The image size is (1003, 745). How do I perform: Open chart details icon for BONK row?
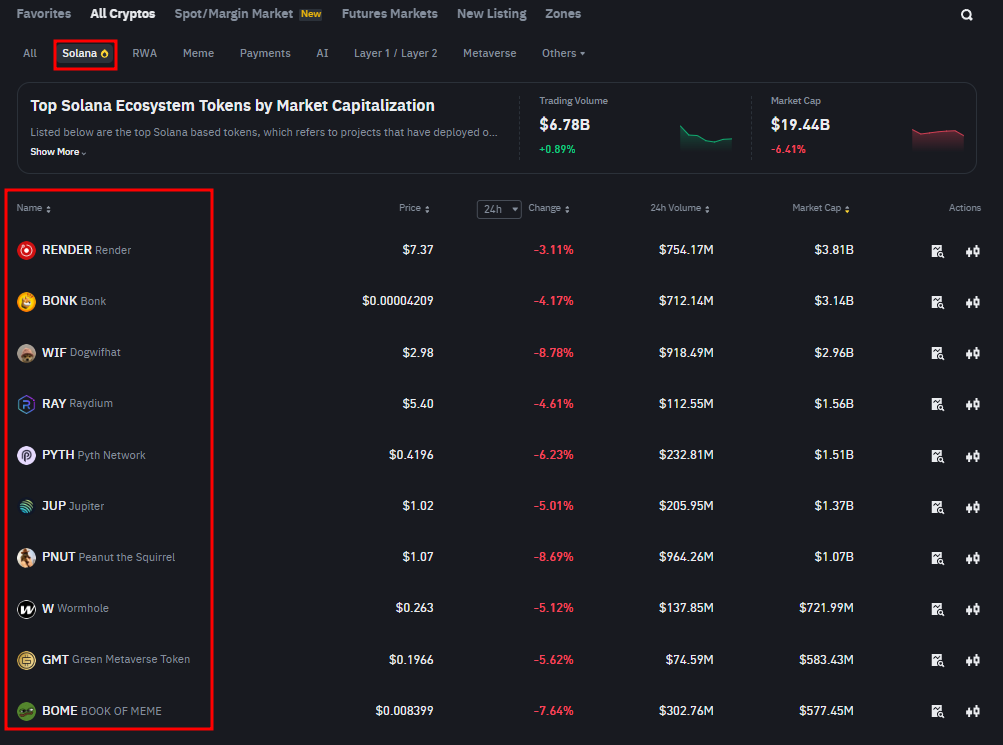click(x=937, y=302)
